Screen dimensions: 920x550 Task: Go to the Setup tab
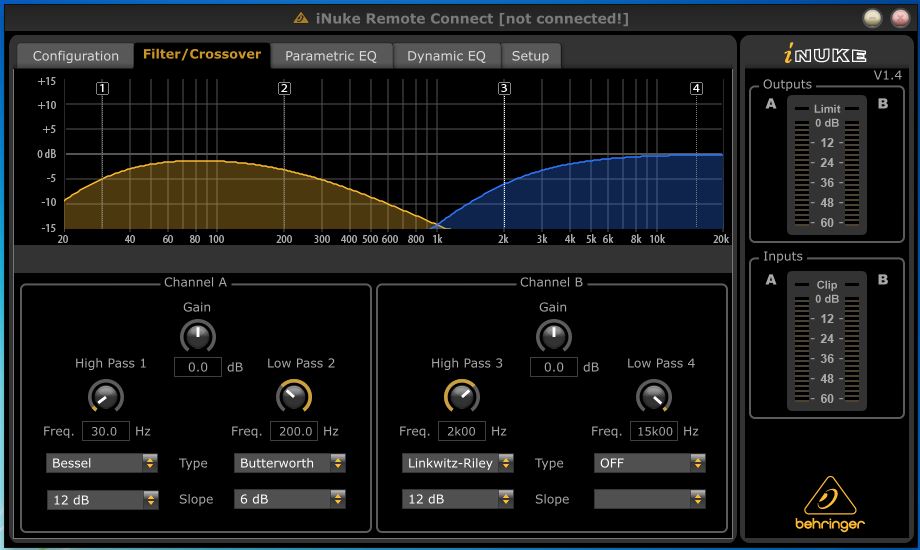[x=530, y=56]
